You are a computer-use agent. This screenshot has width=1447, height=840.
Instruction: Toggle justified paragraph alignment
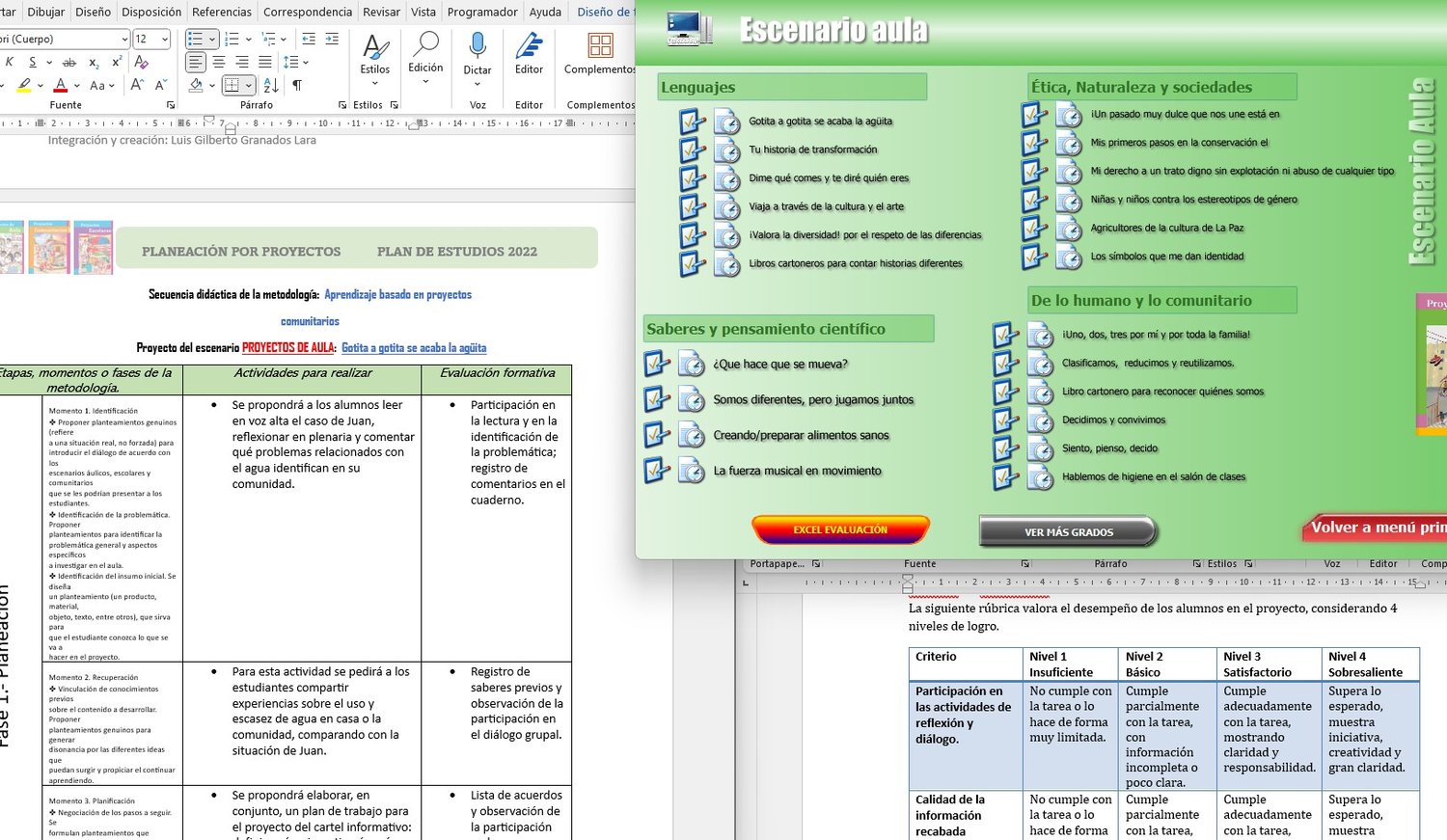265,63
